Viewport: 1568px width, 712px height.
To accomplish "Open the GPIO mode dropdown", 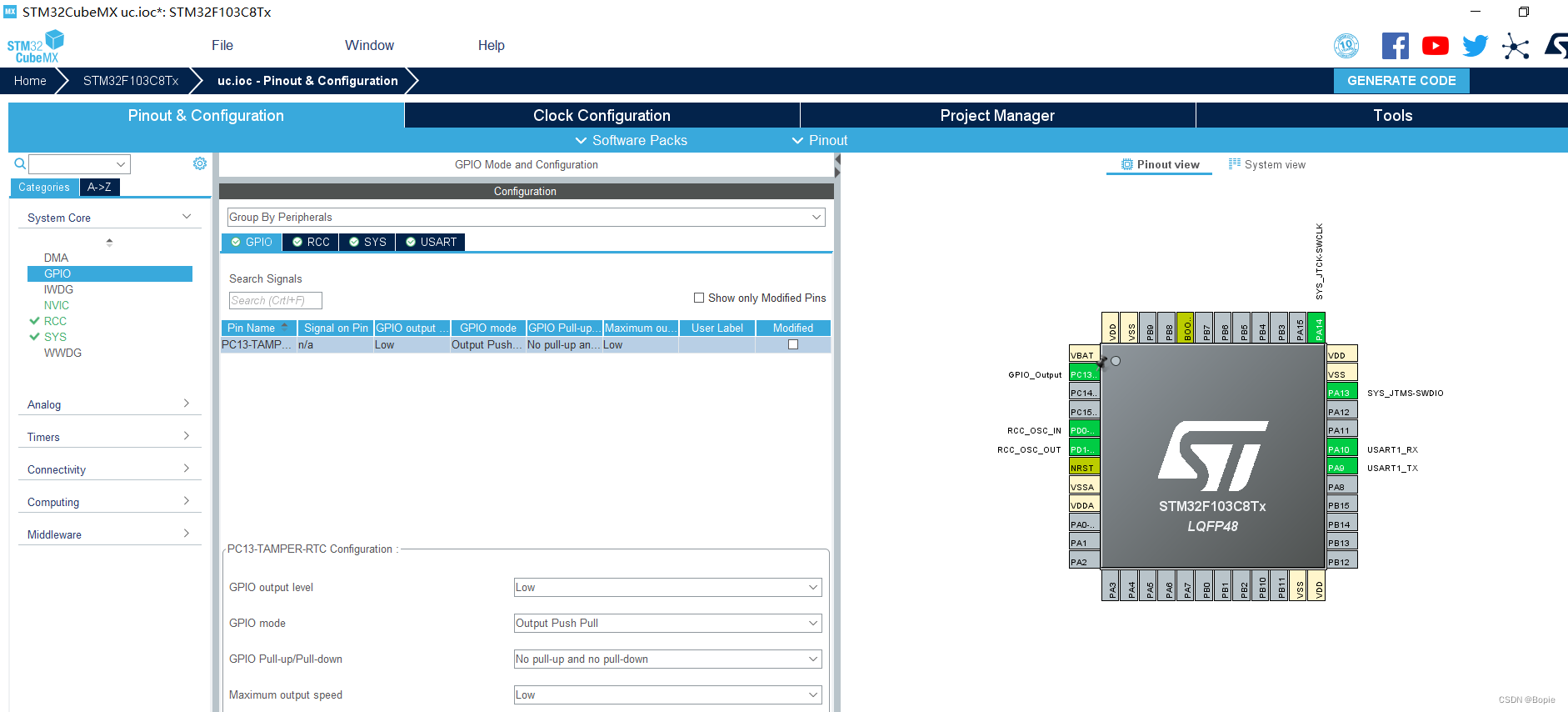I will [x=668, y=623].
